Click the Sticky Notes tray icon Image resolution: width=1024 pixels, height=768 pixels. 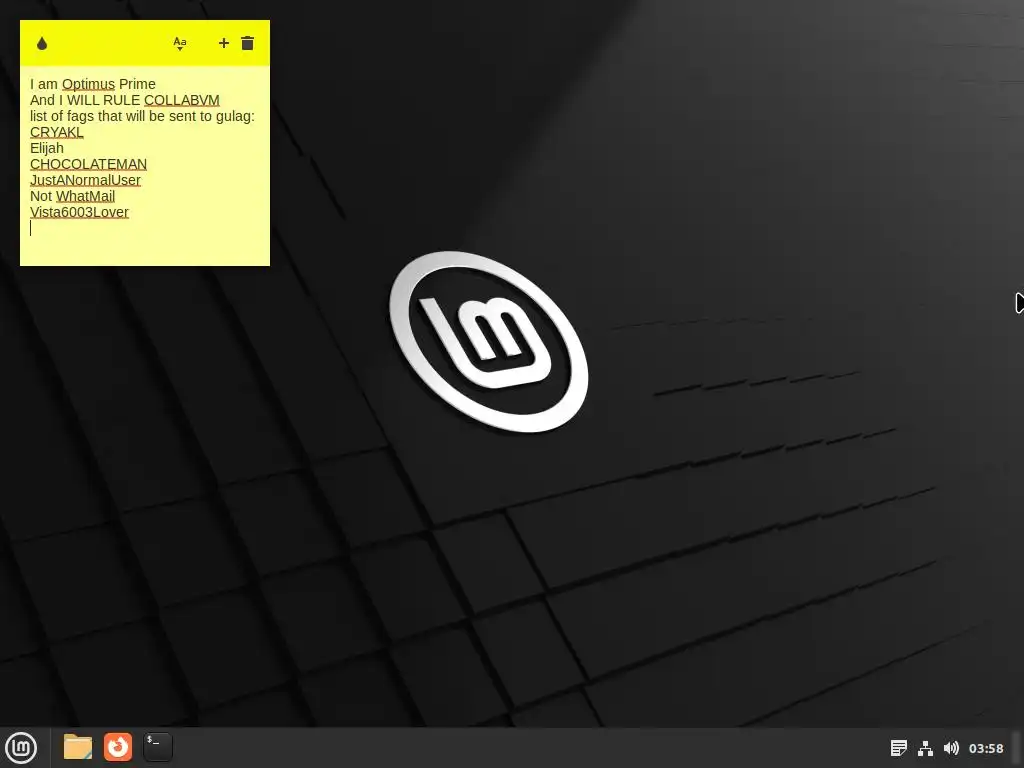pos(899,748)
